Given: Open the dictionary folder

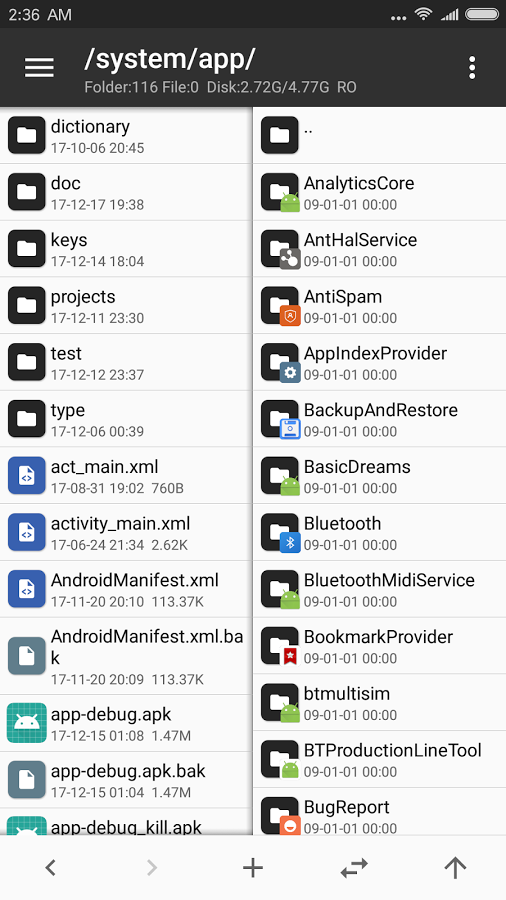Looking at the screenshot, I should coord(126,135).
